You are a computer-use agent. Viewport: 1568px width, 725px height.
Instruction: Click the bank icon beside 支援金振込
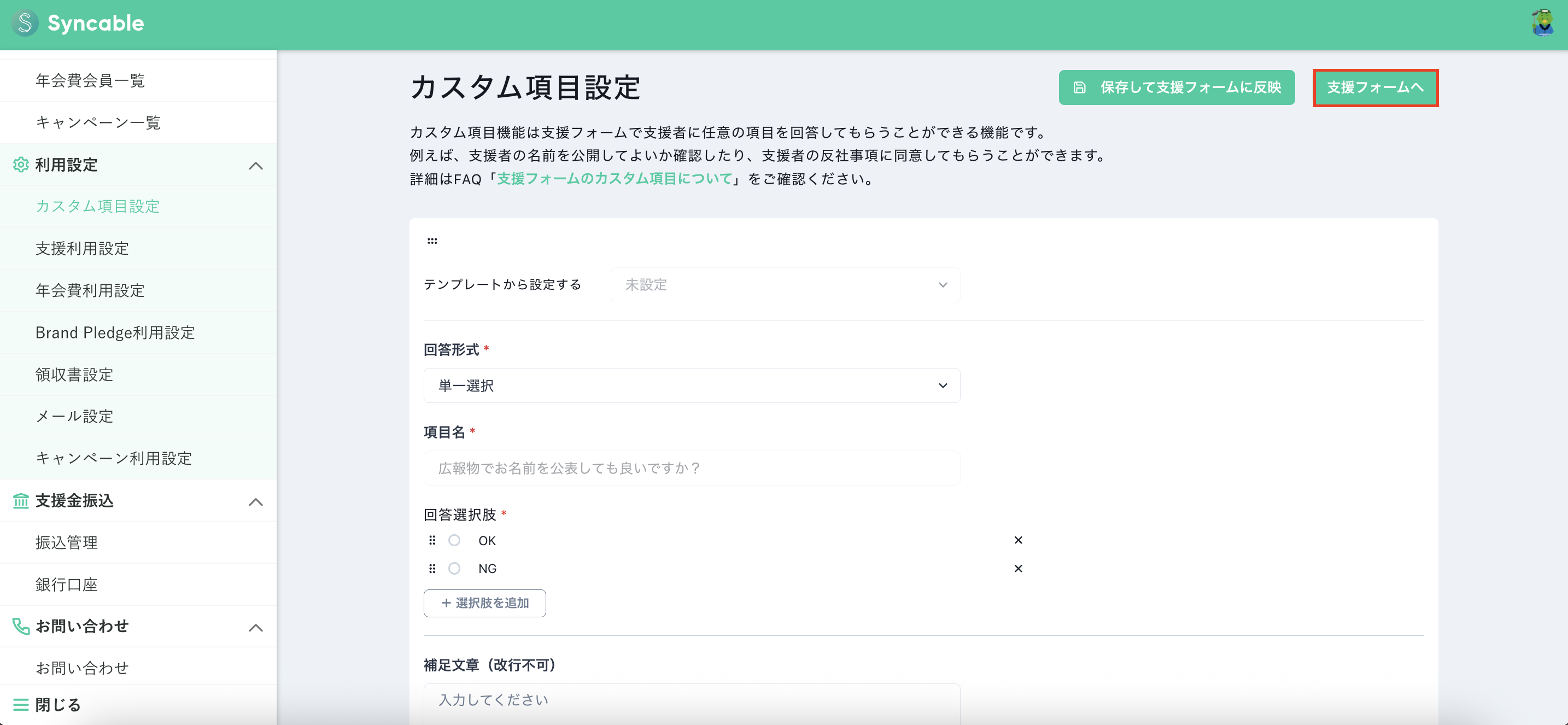pyautogui.click(x=20, y=500)
